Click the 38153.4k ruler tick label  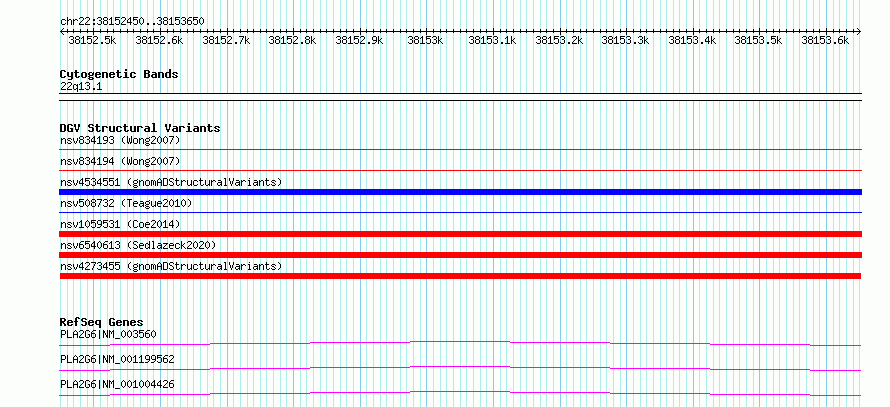[692, 41]
